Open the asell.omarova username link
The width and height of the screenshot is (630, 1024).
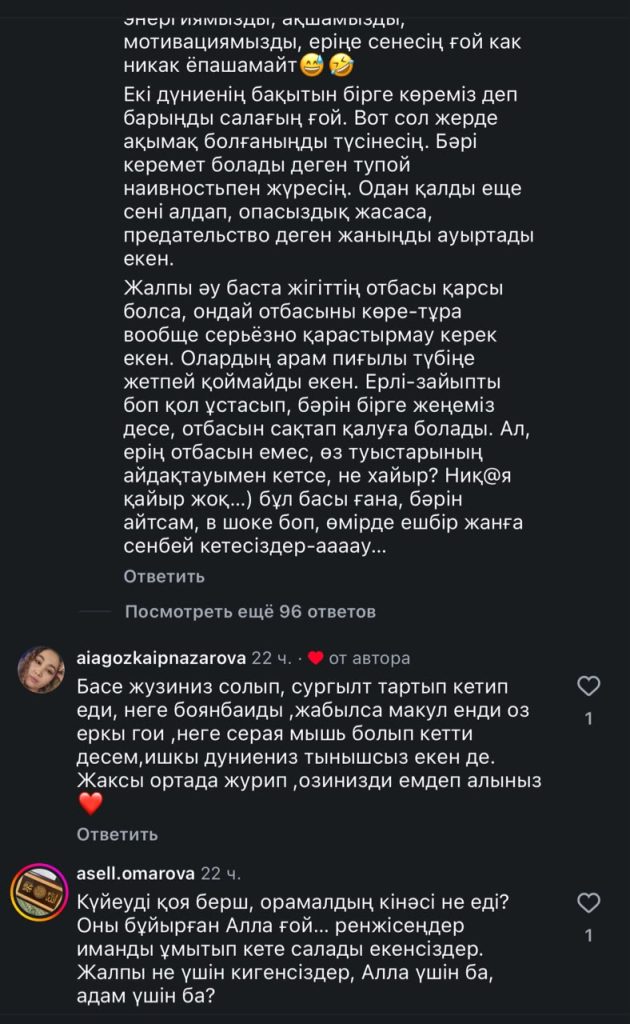136,873
